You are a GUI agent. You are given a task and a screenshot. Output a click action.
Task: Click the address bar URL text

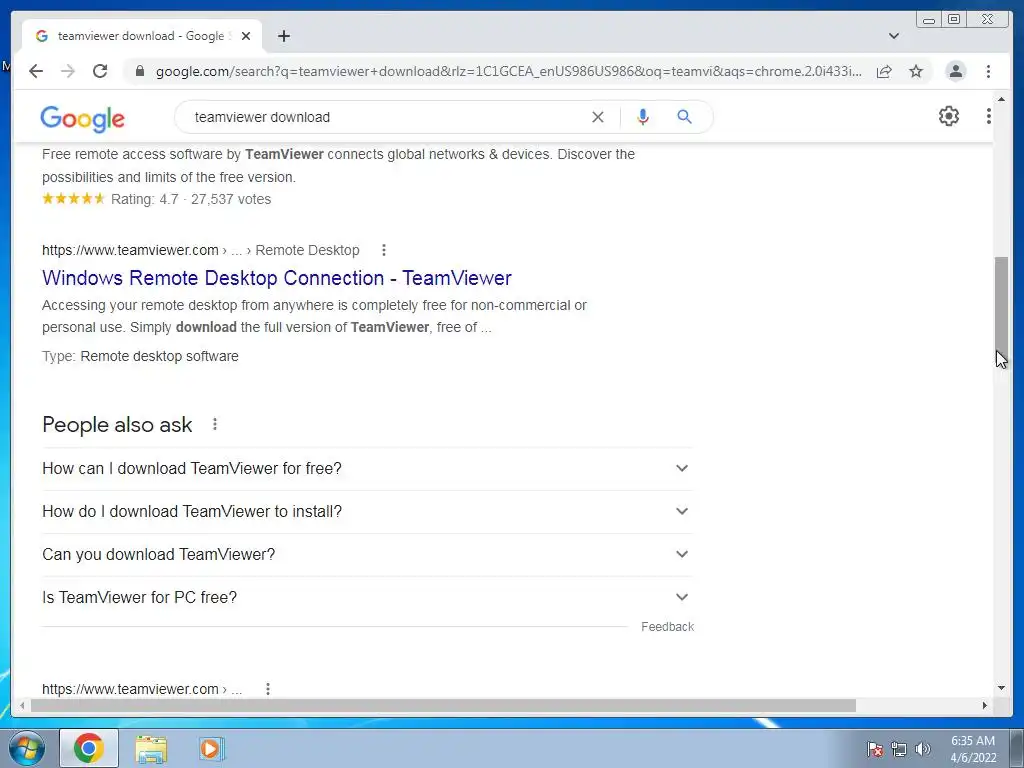tap(508, 71)
